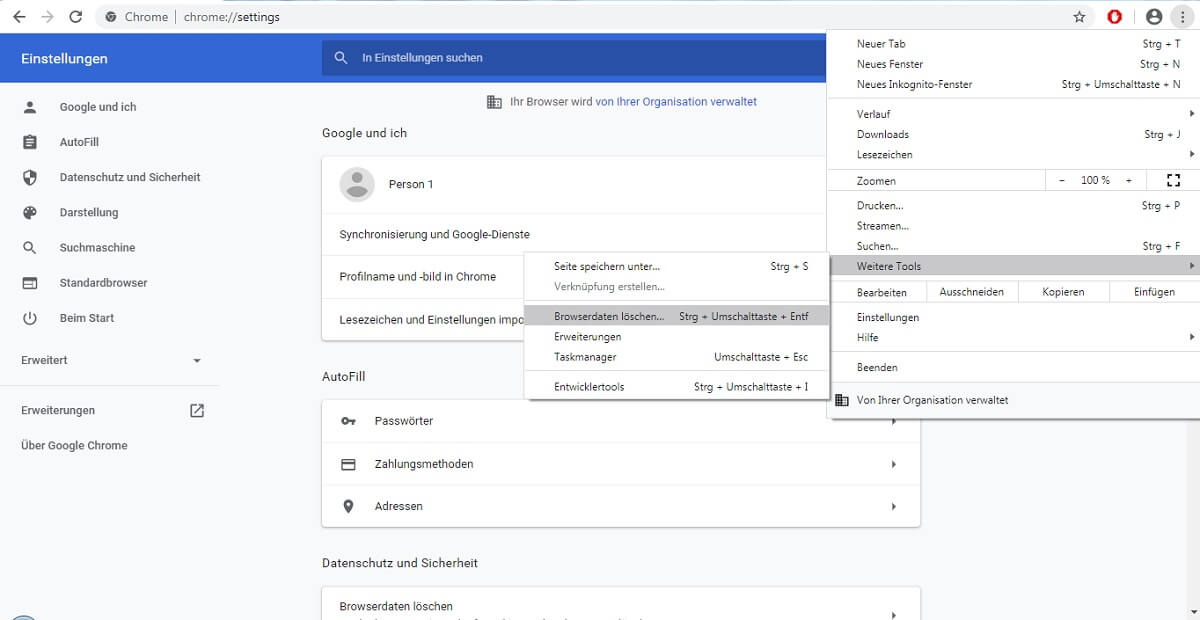Open the Hilfe submenu
The width and height of the screenshot is (1200, 620).
(1013, 337)
